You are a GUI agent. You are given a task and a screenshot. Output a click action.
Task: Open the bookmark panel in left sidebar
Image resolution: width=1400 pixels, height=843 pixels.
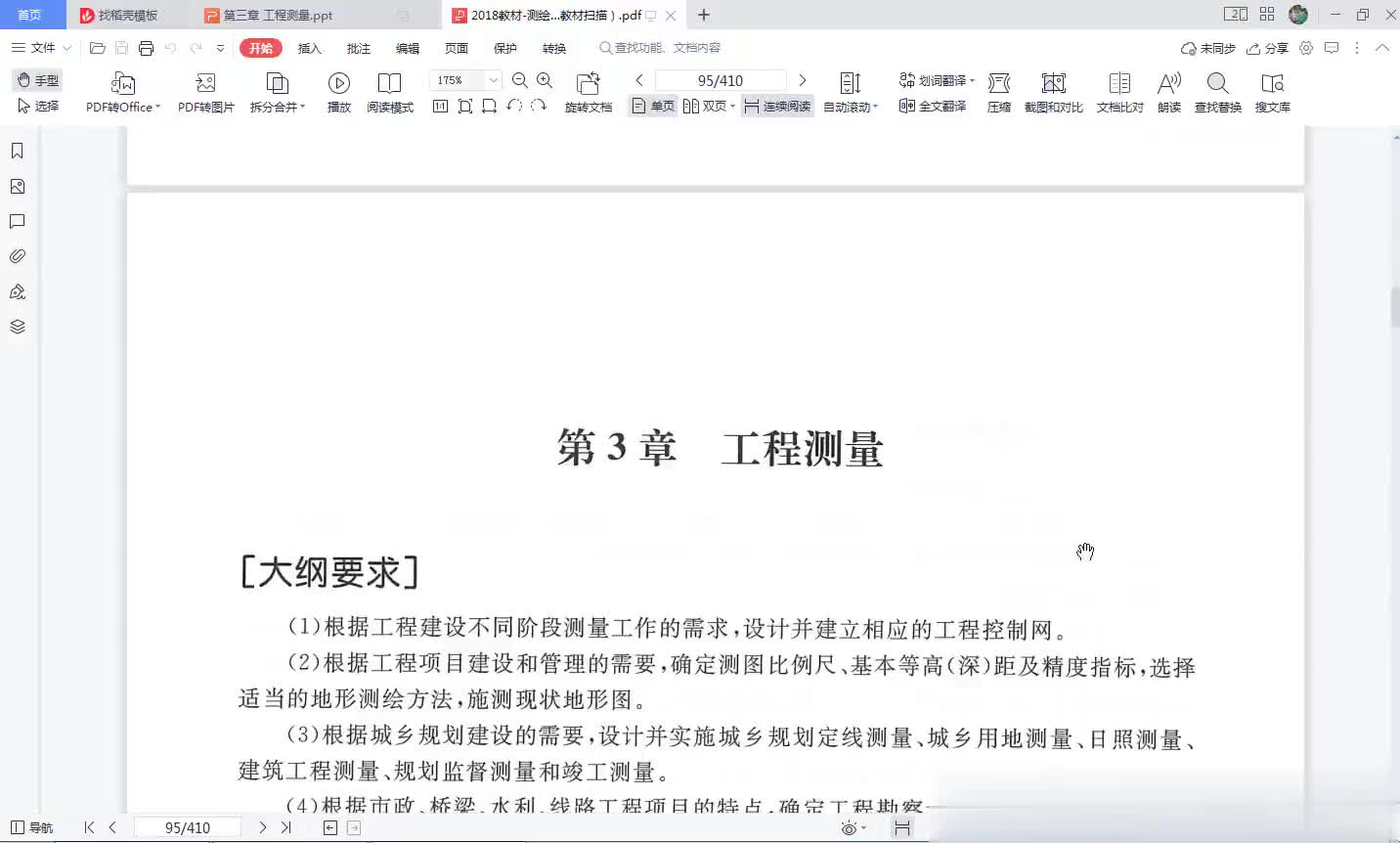(17, 151)
